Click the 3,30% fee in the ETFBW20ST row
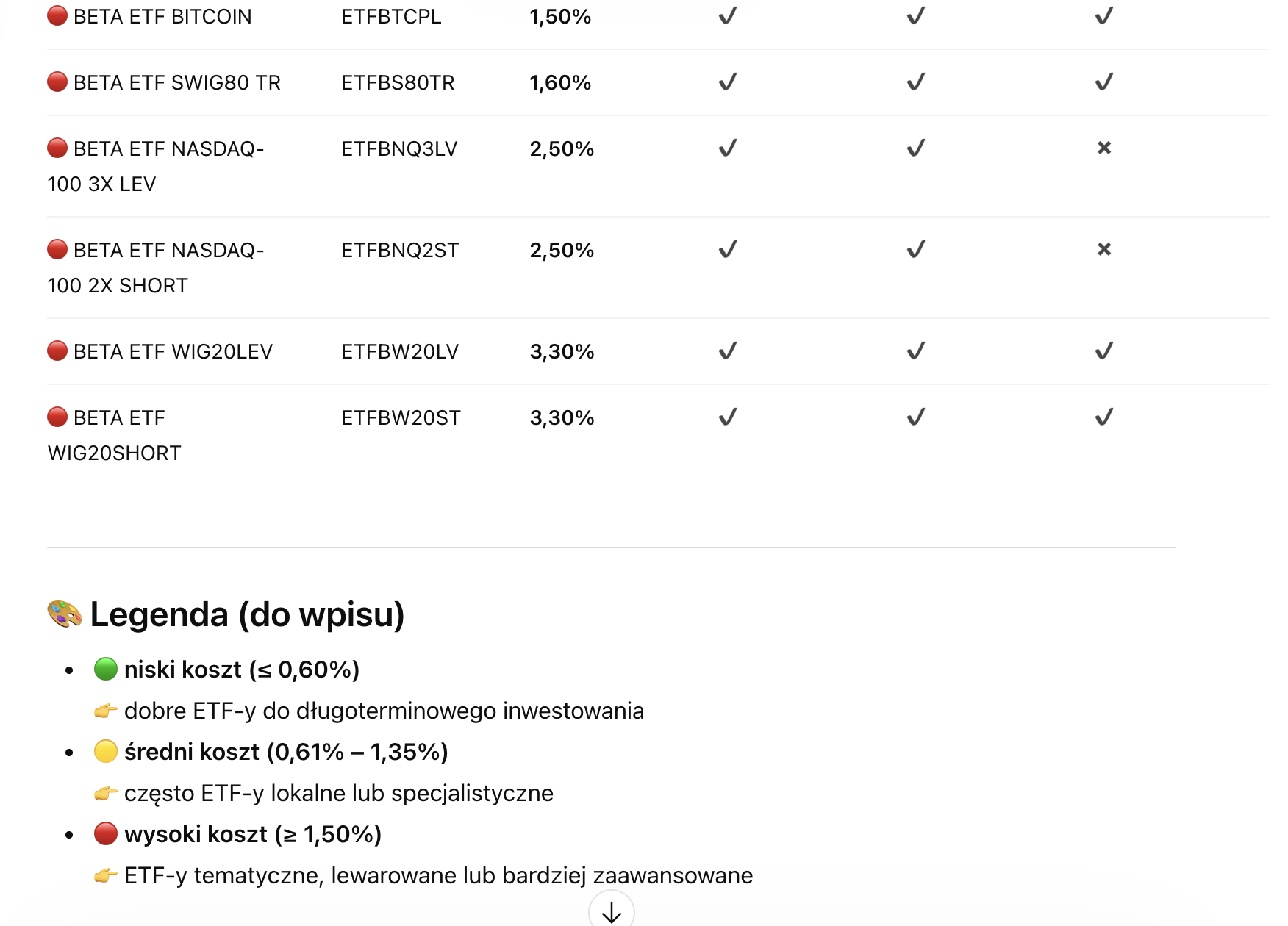Image resolution: width=1288 pixels, height=926 pixels. click(562, 418)
